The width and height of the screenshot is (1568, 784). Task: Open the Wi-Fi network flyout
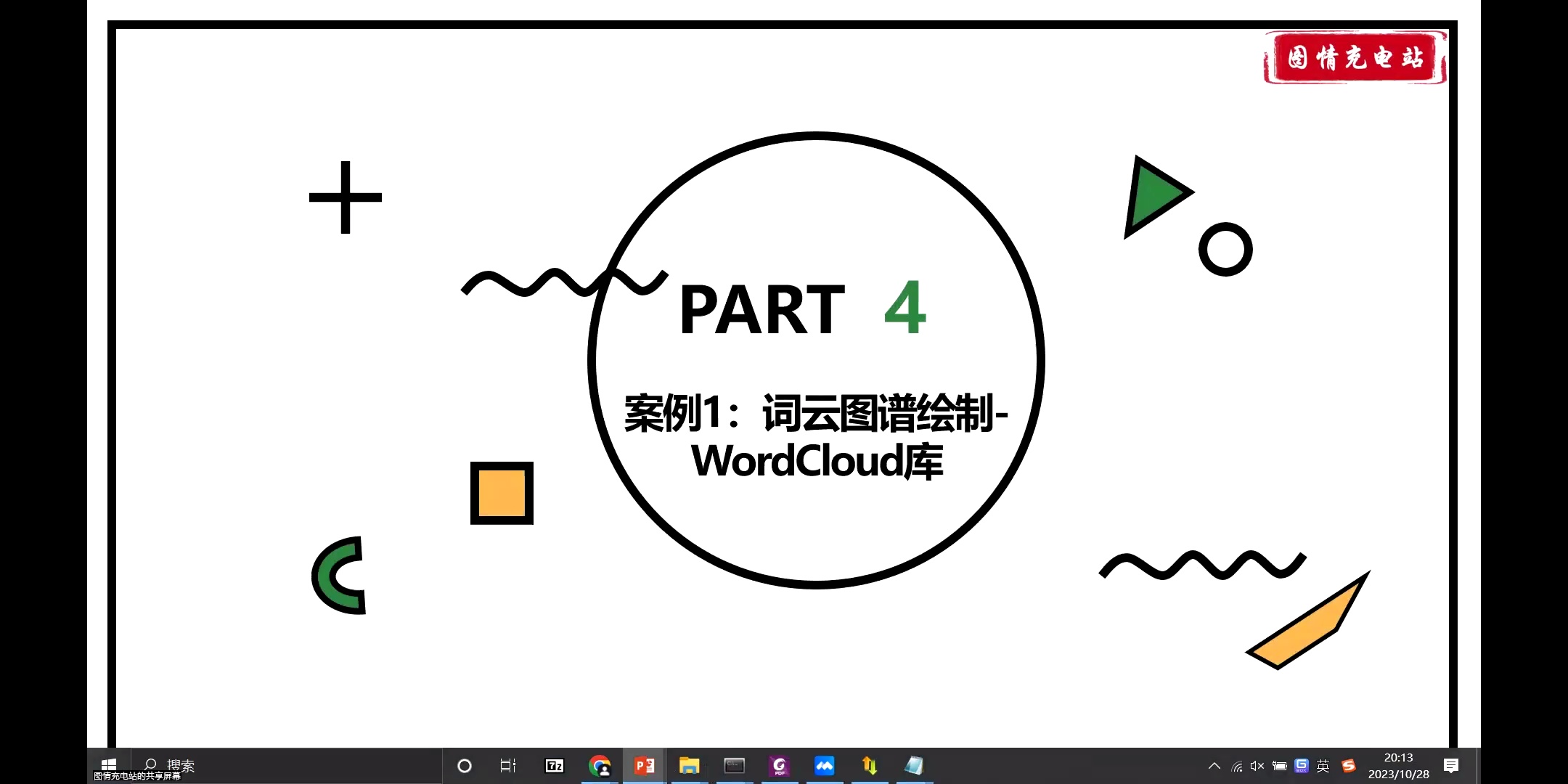1237,766
